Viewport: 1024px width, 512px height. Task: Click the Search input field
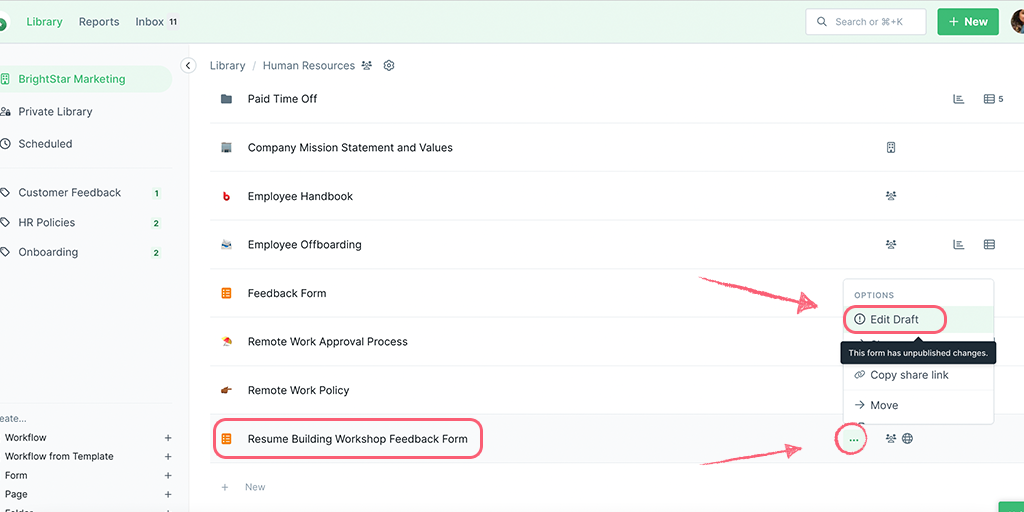866,22
